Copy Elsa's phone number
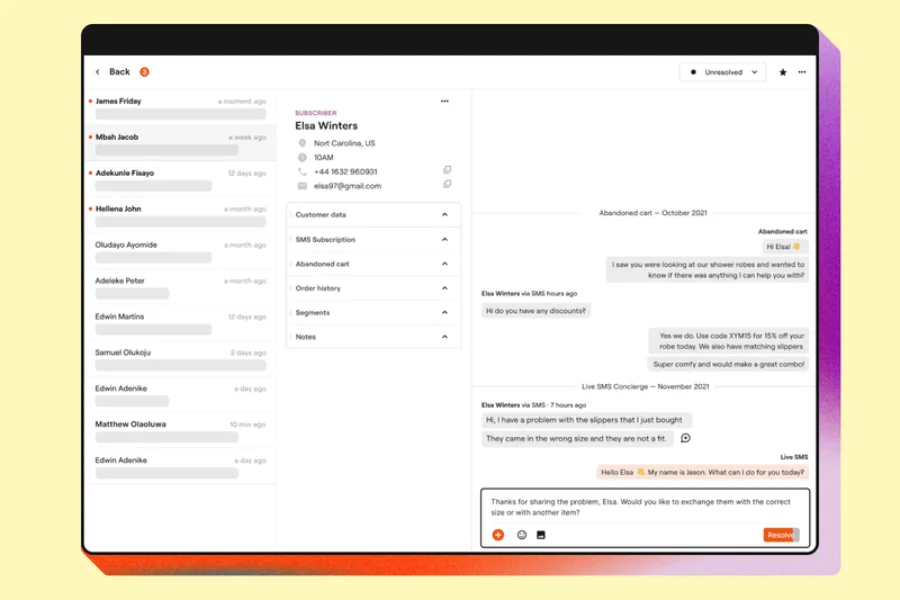 click(x=447, y=170)
